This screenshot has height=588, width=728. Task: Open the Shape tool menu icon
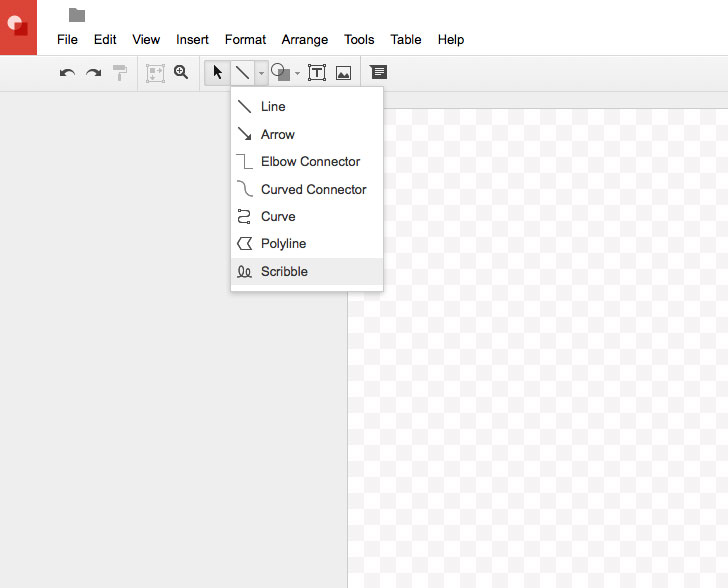tap(281, 73)
